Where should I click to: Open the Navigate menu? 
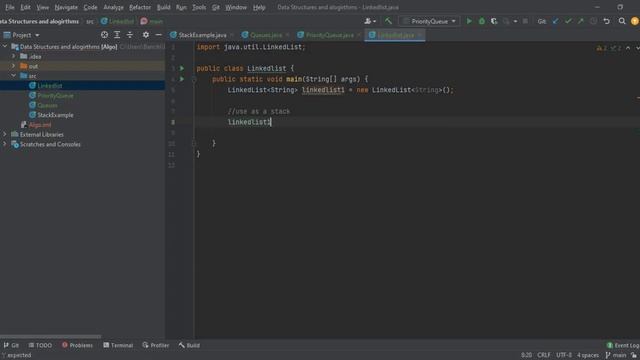coord(66,7)
